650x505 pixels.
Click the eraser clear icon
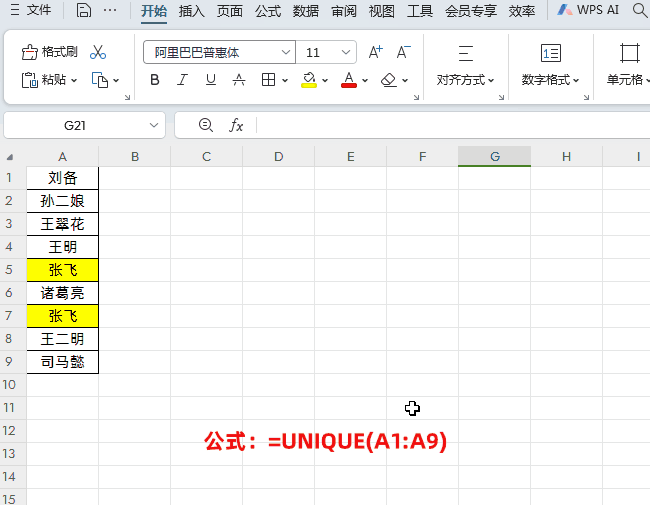(389, 80)
